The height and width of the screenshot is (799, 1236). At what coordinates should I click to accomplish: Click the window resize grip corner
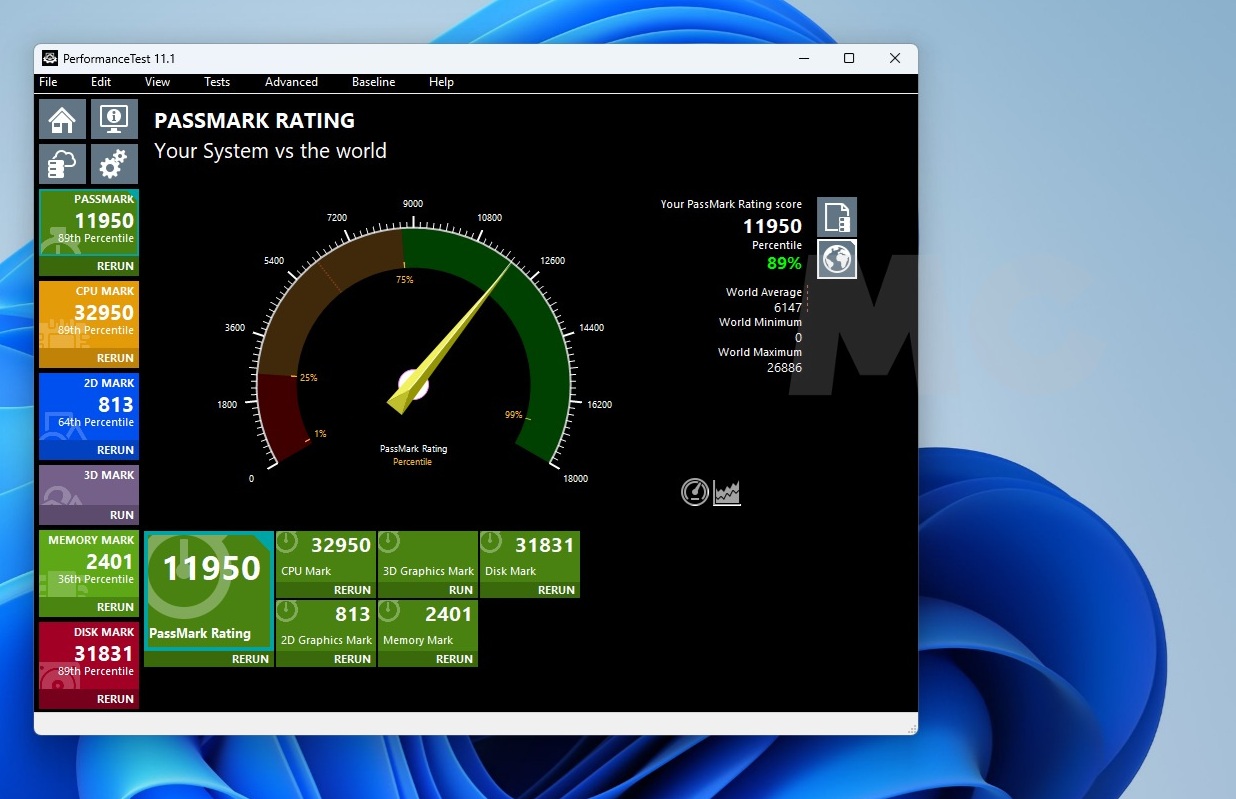click(x=911, y=729)
